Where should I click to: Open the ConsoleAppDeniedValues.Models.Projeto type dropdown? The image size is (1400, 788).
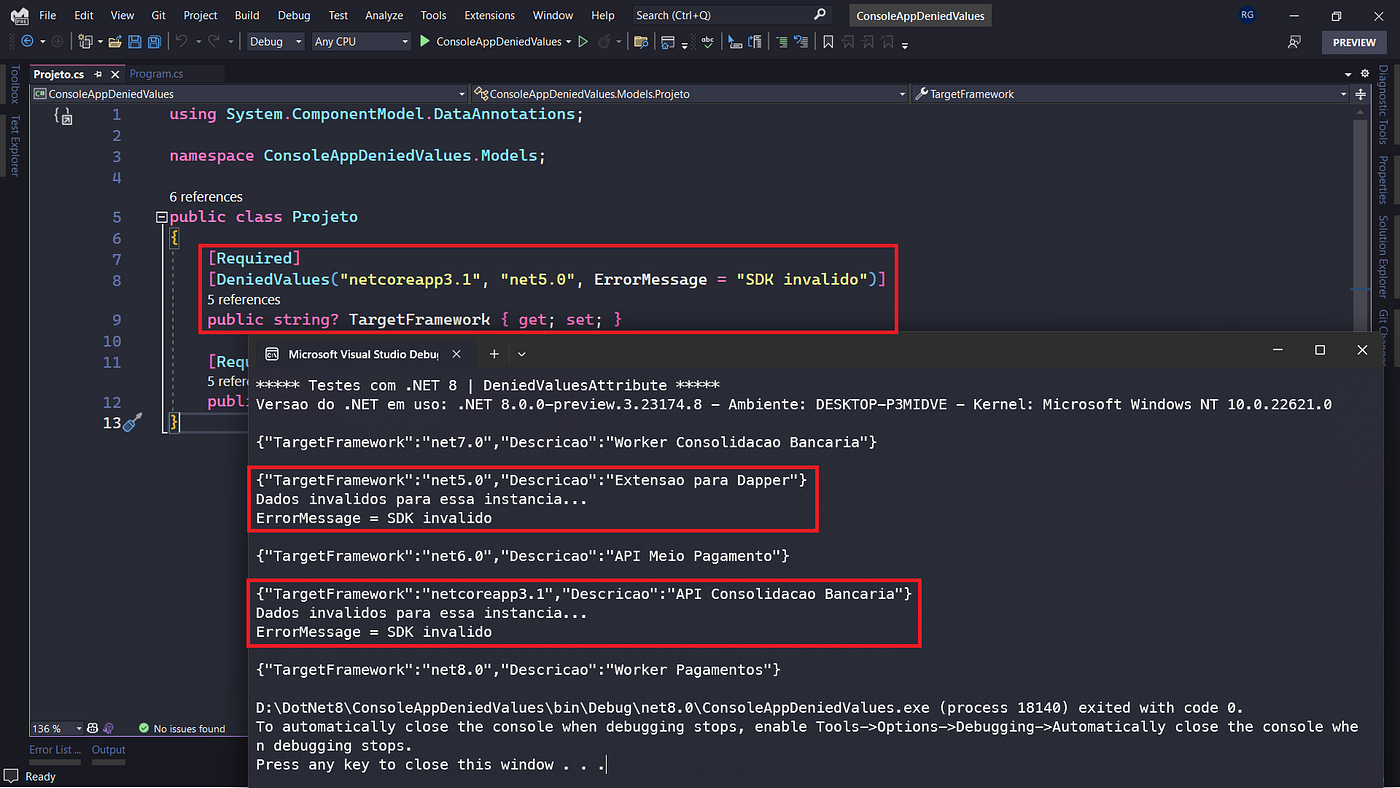pyautogui.click(x=690, y=94)
